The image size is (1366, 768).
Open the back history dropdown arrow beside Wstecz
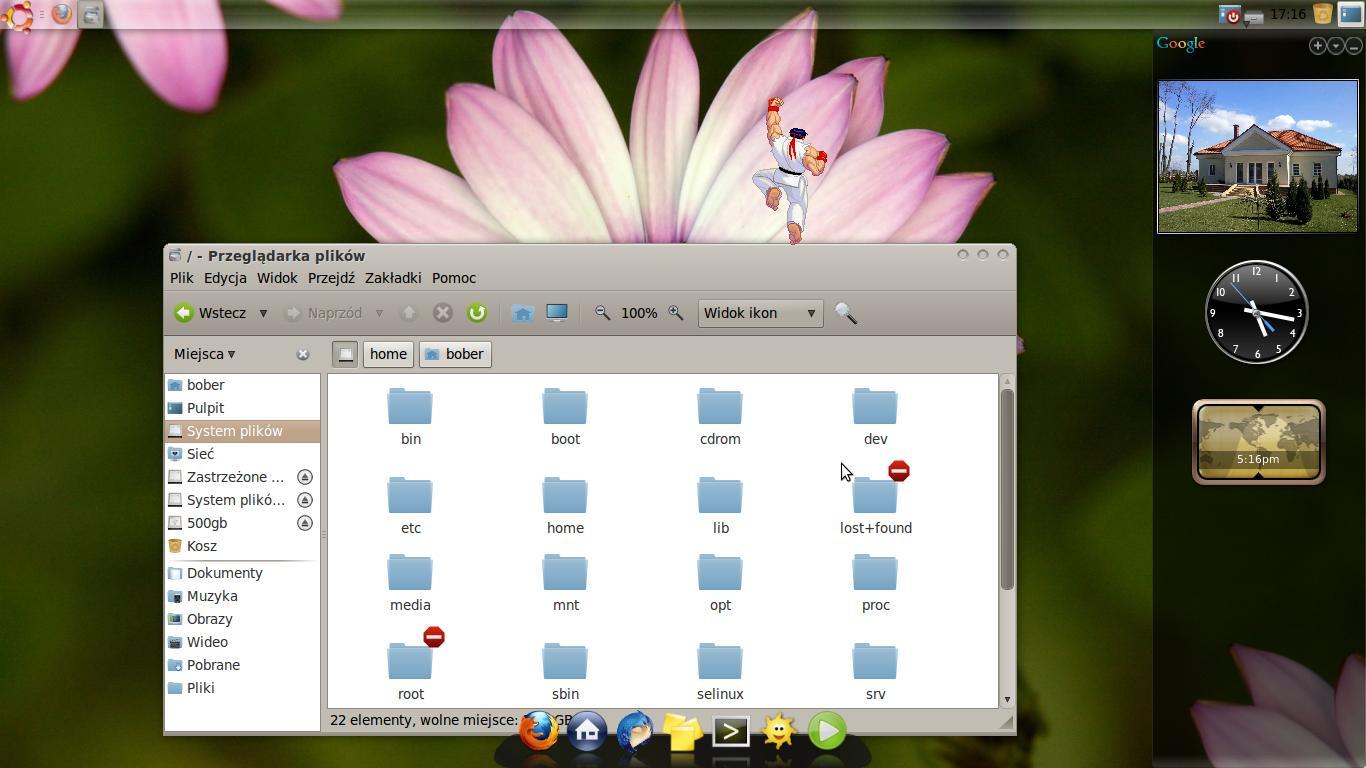pos(263,313)
